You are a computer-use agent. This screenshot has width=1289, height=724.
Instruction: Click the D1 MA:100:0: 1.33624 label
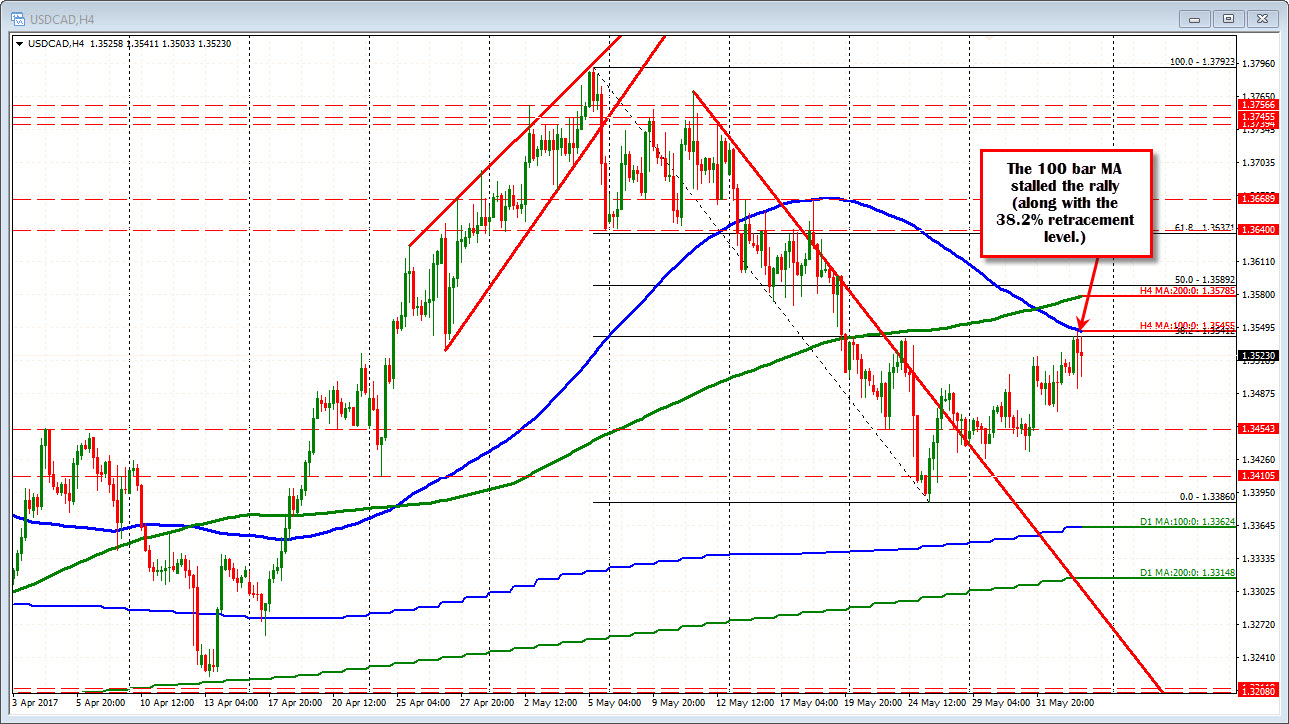1188,522
